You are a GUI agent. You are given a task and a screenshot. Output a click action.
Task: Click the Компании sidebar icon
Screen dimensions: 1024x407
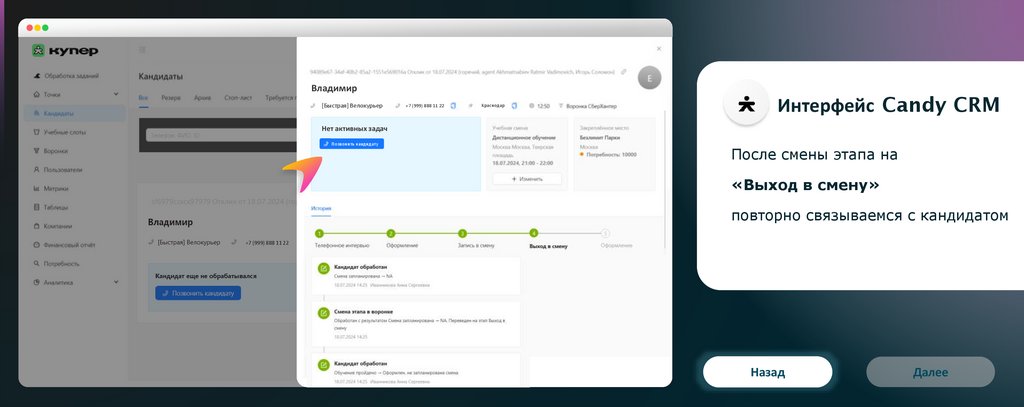pyautogui.click(x=37, y=226)
